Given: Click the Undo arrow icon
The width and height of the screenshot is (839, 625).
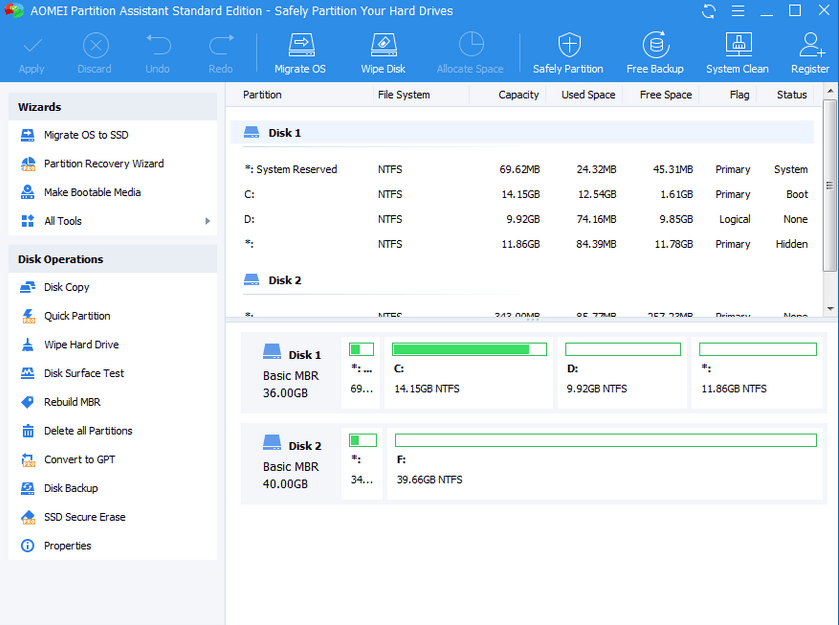Looking at the screenshot, I should pos(158,53).
